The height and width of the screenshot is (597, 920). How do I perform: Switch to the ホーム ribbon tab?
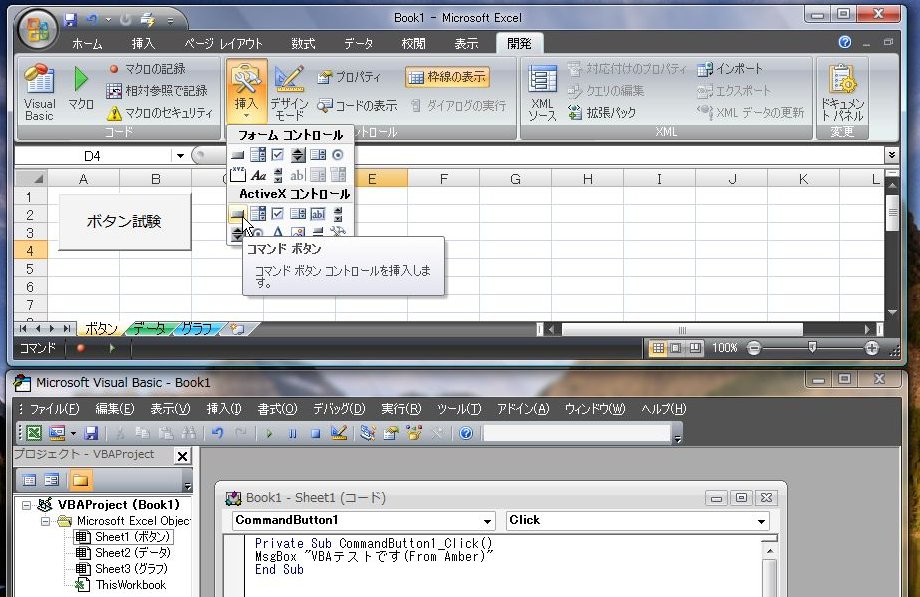point(87,43)
